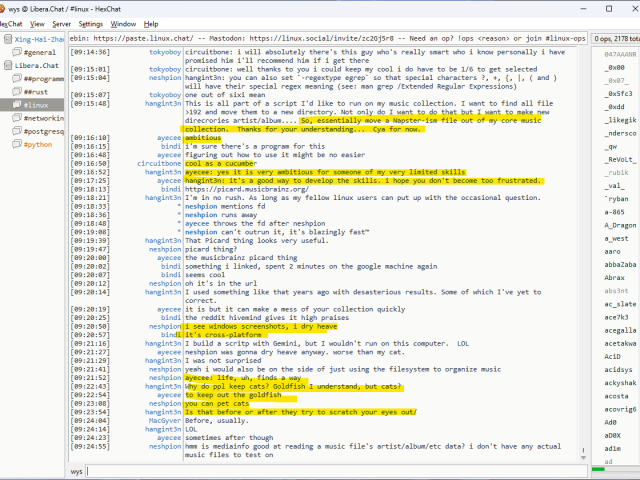Click the Libera.Chat network icon in tree

8,64
